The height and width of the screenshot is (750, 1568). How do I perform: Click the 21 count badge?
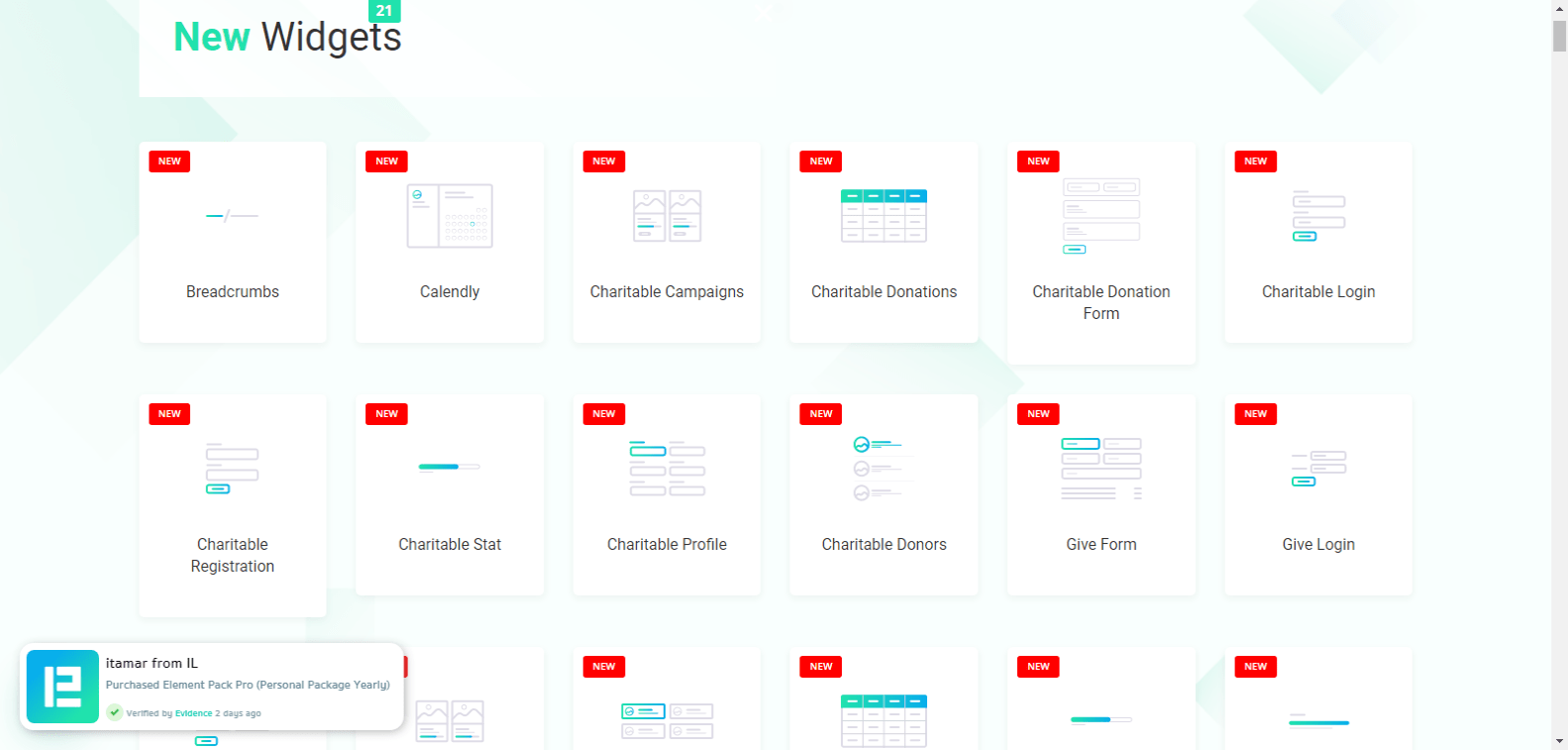pyautogui.click(x=384, y=11)
